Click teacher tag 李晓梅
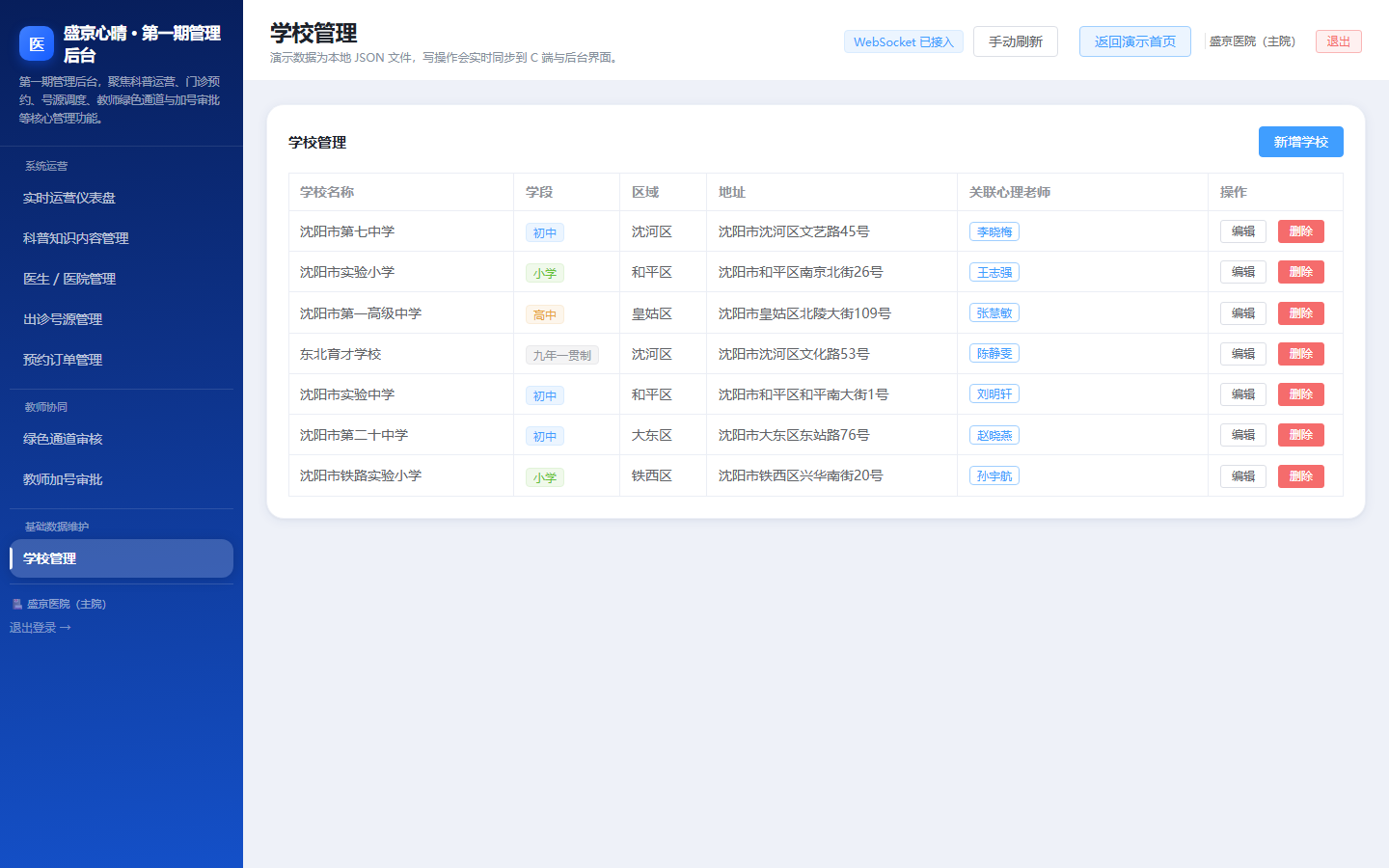 tap(994, 231)
